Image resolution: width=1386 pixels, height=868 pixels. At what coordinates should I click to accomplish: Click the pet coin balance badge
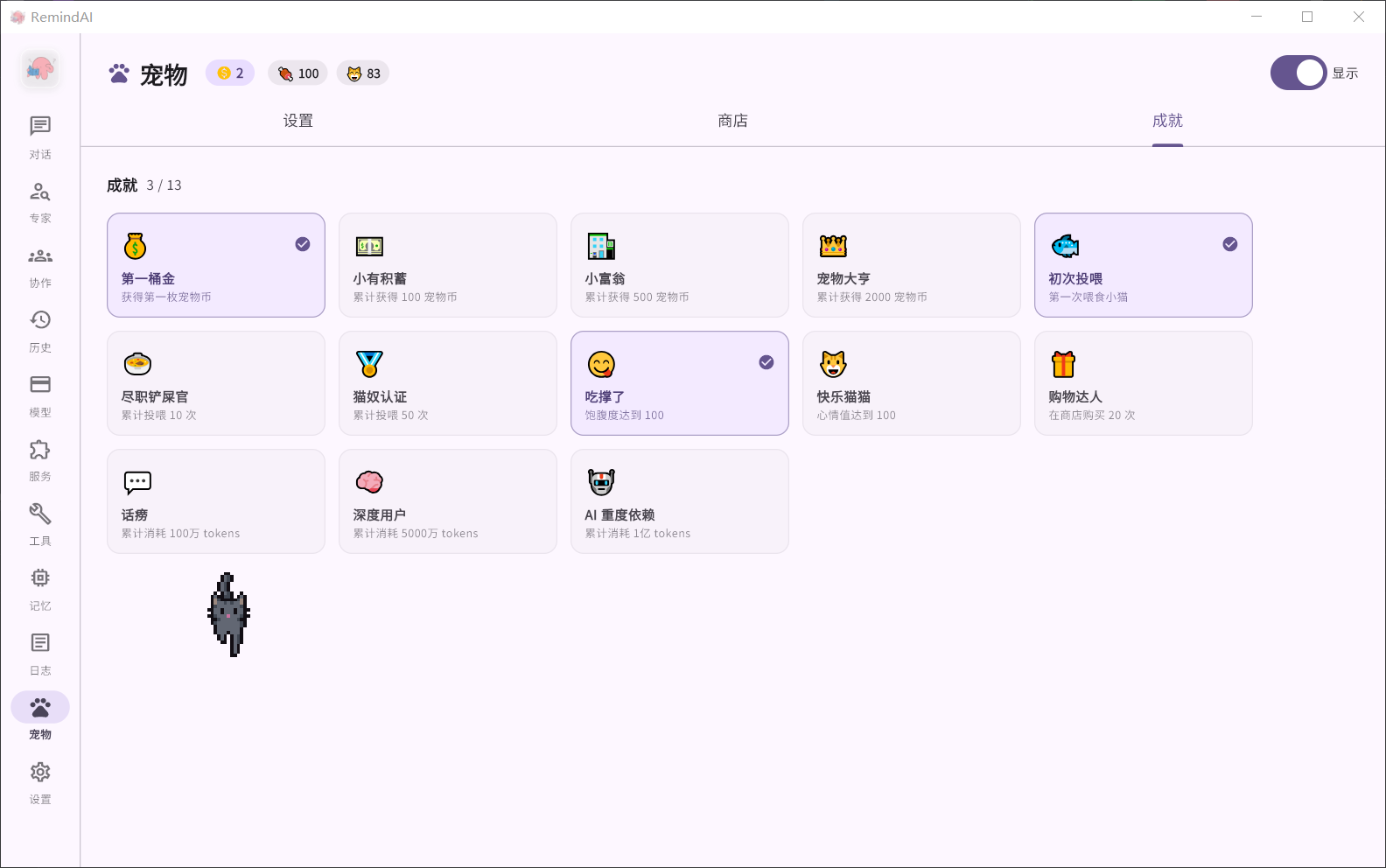(230, 73)
